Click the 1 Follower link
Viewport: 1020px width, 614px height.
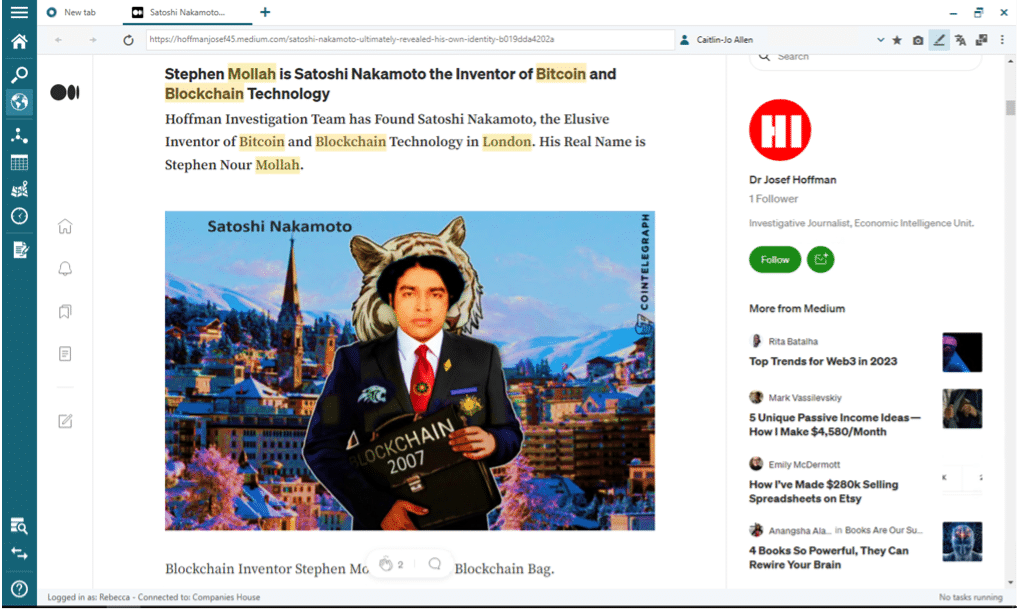click(773, 199)
